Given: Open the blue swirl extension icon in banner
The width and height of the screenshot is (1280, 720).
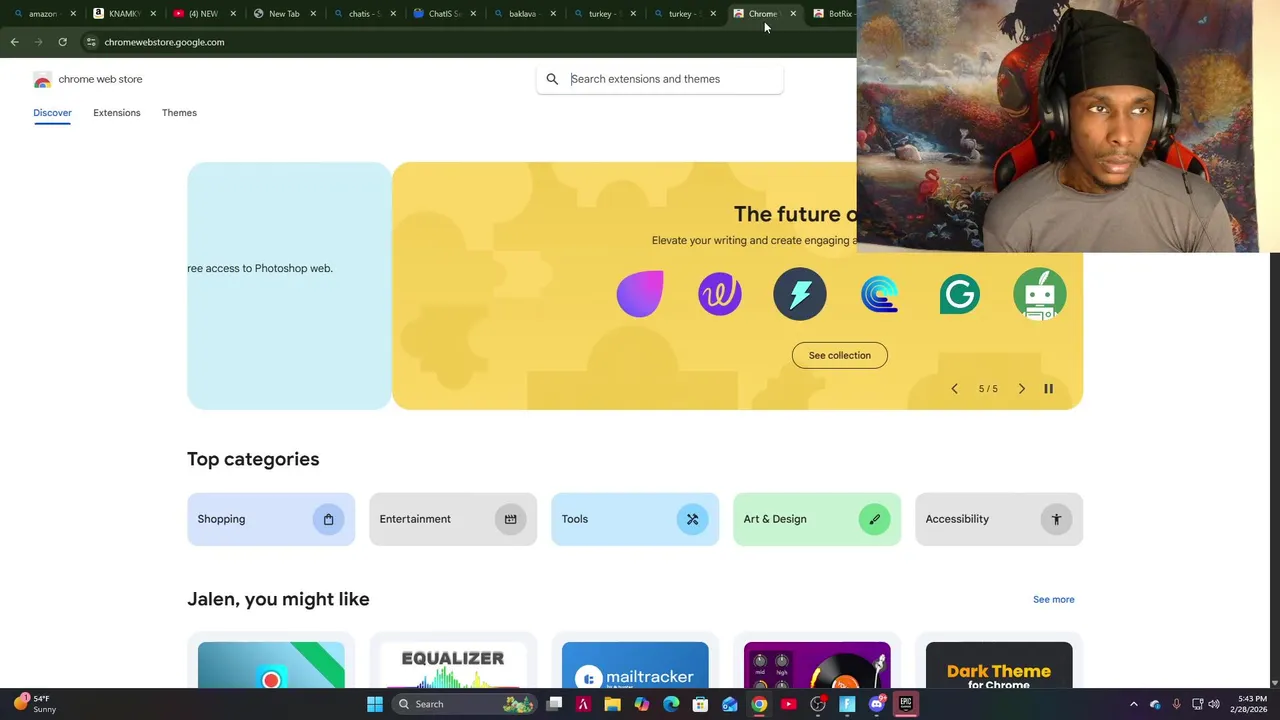Looking at the screenshot, I should [880, 294].
